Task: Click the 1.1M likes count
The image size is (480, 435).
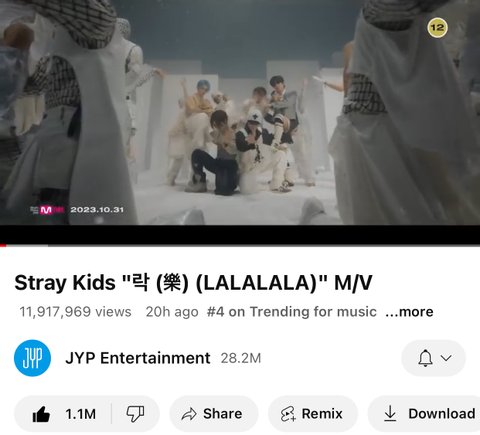Action: tap(81, 414)
